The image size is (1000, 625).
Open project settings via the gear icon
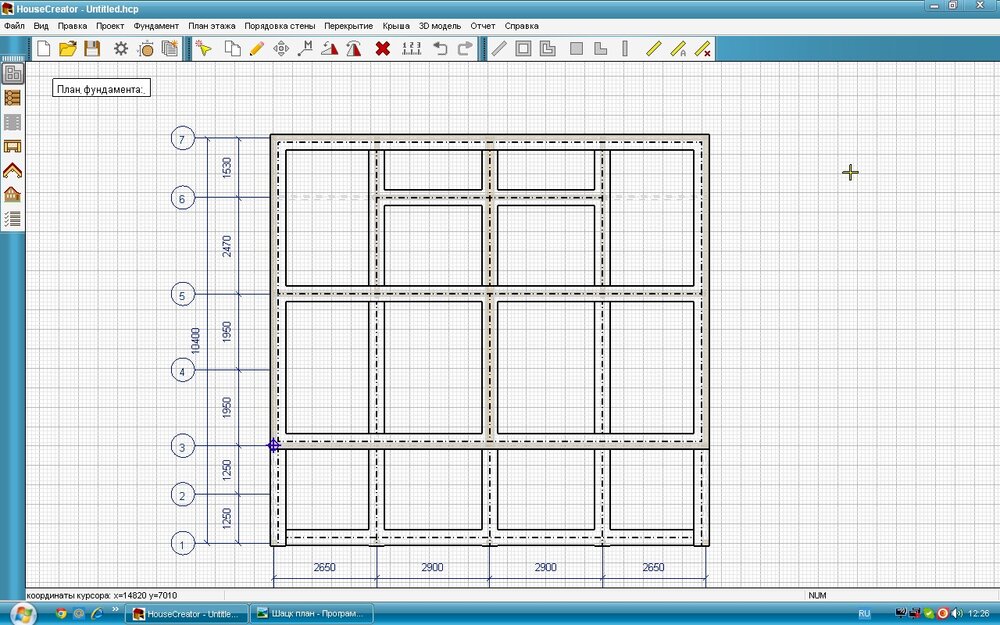[x=121, y=48]
